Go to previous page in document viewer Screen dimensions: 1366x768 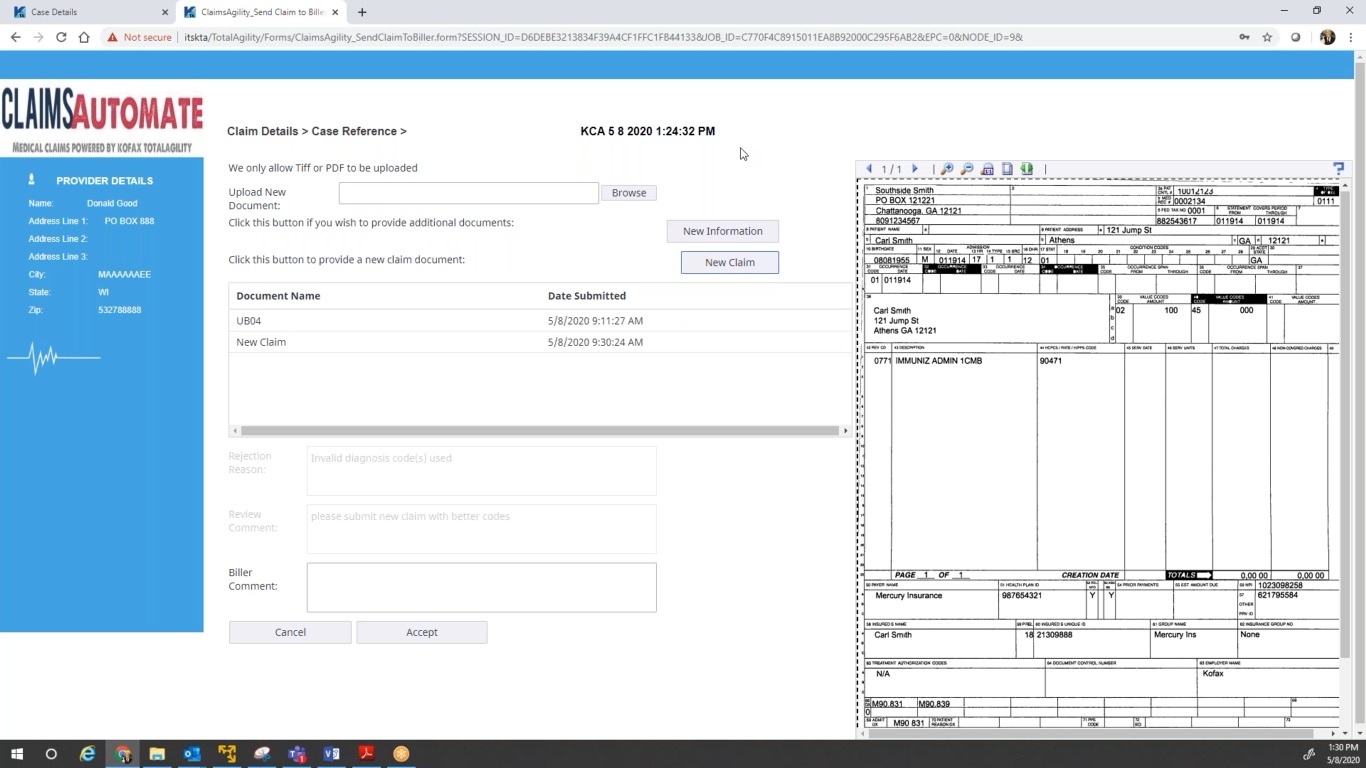click(x=868, y=169)
